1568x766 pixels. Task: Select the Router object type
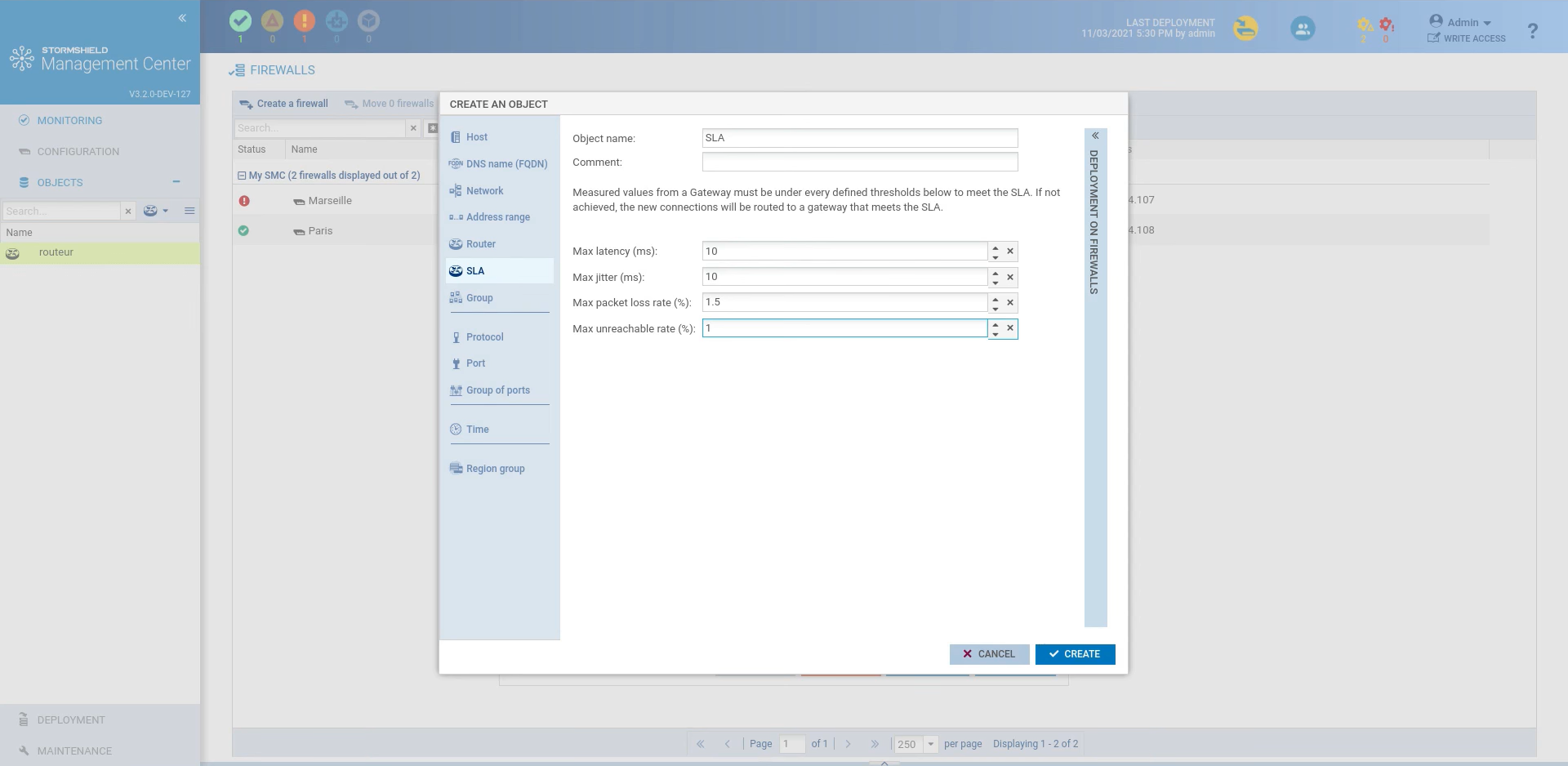tap(480, 244)
